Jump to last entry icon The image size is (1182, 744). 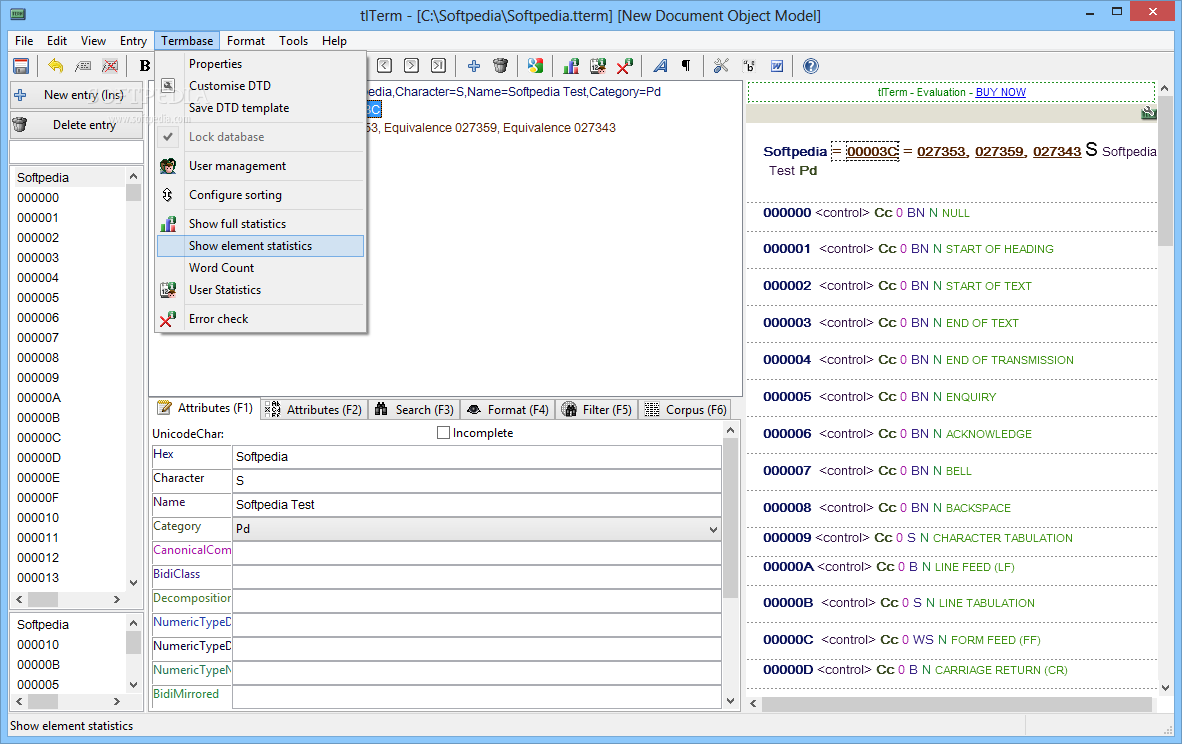[x=439, y=66]
